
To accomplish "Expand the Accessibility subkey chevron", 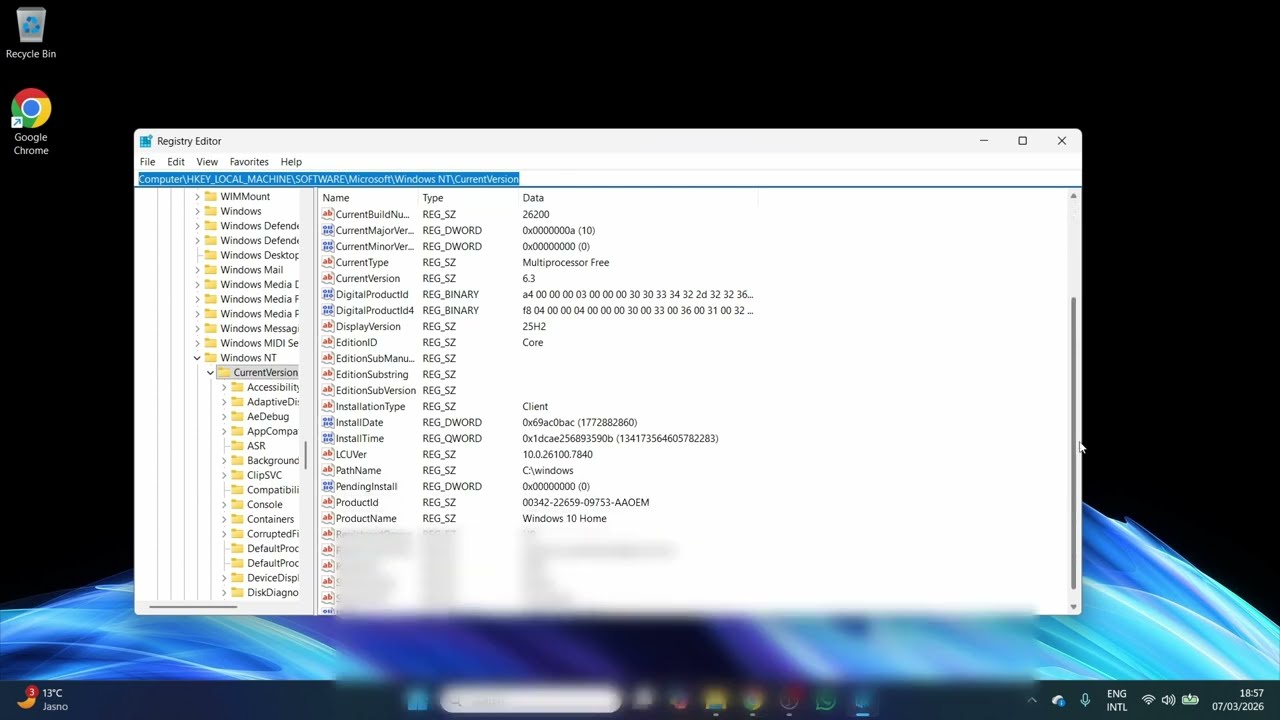I will [x=223, y=387].
